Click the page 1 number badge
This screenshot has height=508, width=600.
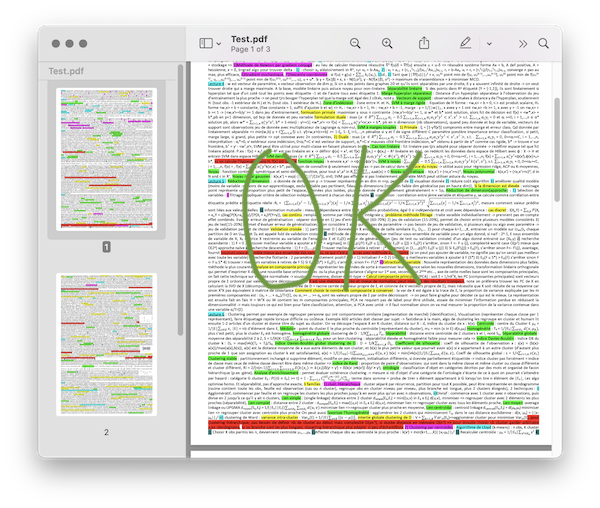click(106, 247)
